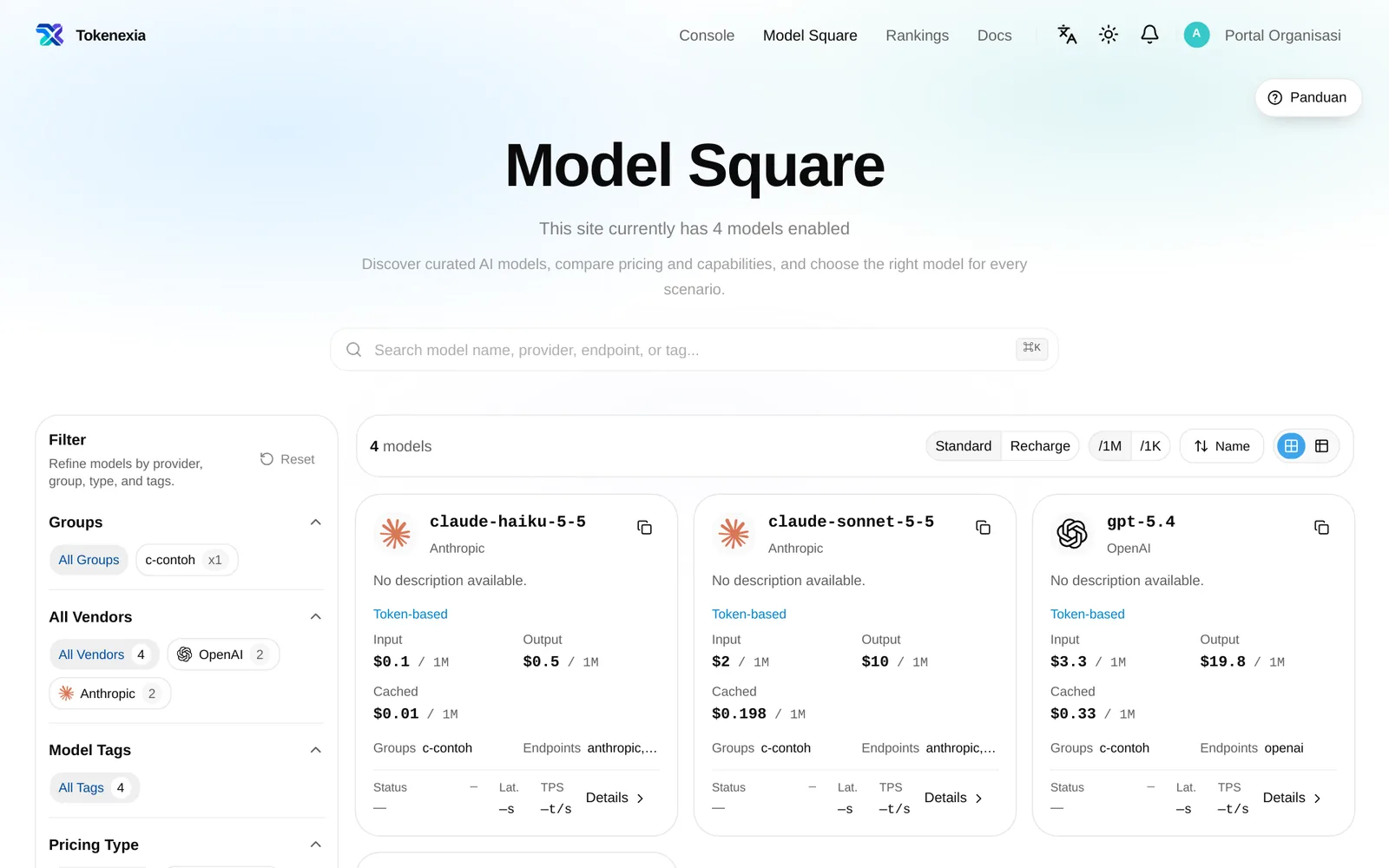This screenshot has height=868, width=1389.
Task: Collapse the All Vendors filter section
Action: click(316, 617)
